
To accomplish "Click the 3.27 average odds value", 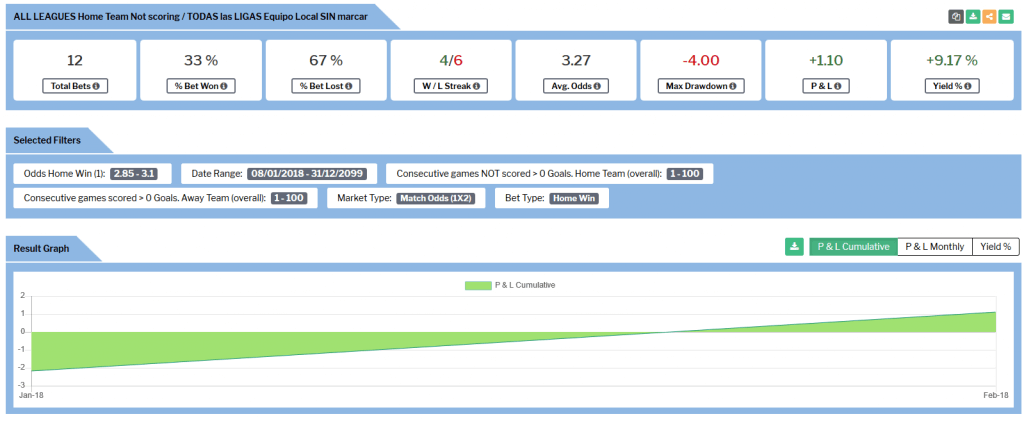I will (576, 60).
